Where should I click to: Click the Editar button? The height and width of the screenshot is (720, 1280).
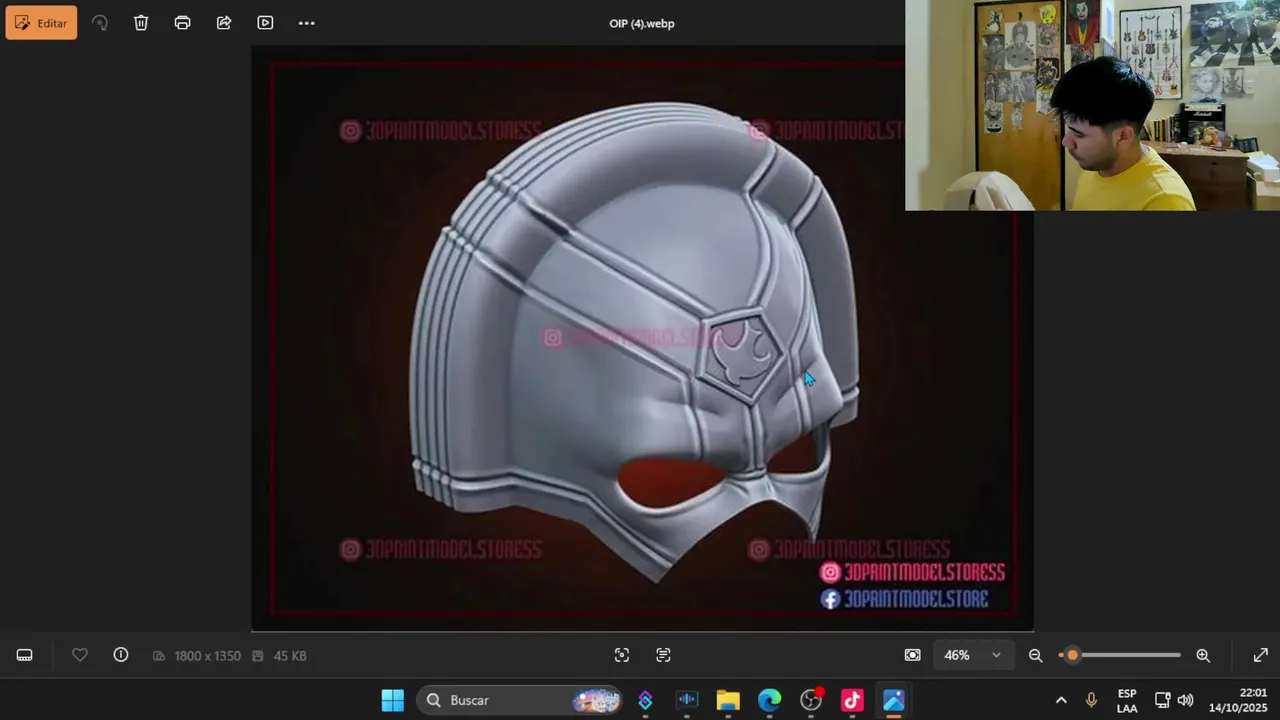point(41,23)
